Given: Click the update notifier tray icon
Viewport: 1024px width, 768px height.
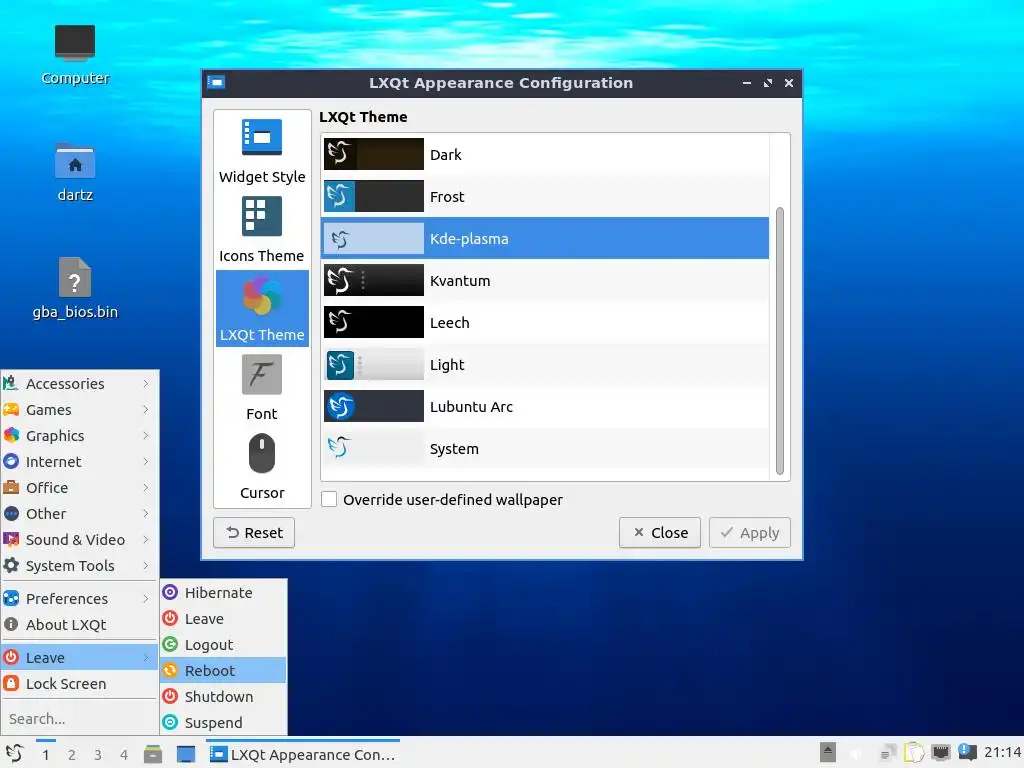Looking at the screenshot, I should 967,752.
